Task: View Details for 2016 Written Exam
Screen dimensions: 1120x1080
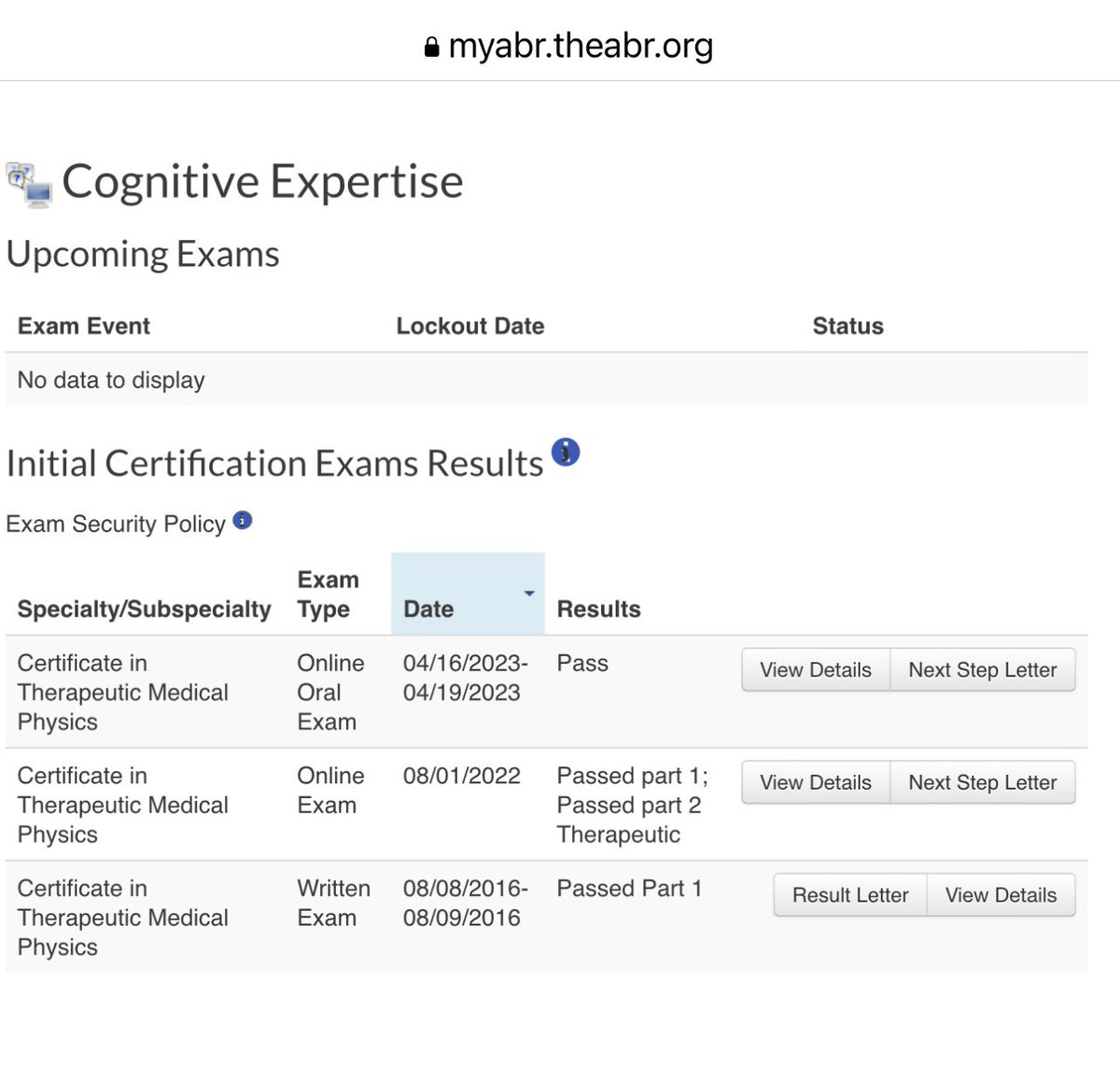Action: coord(1001,895)
